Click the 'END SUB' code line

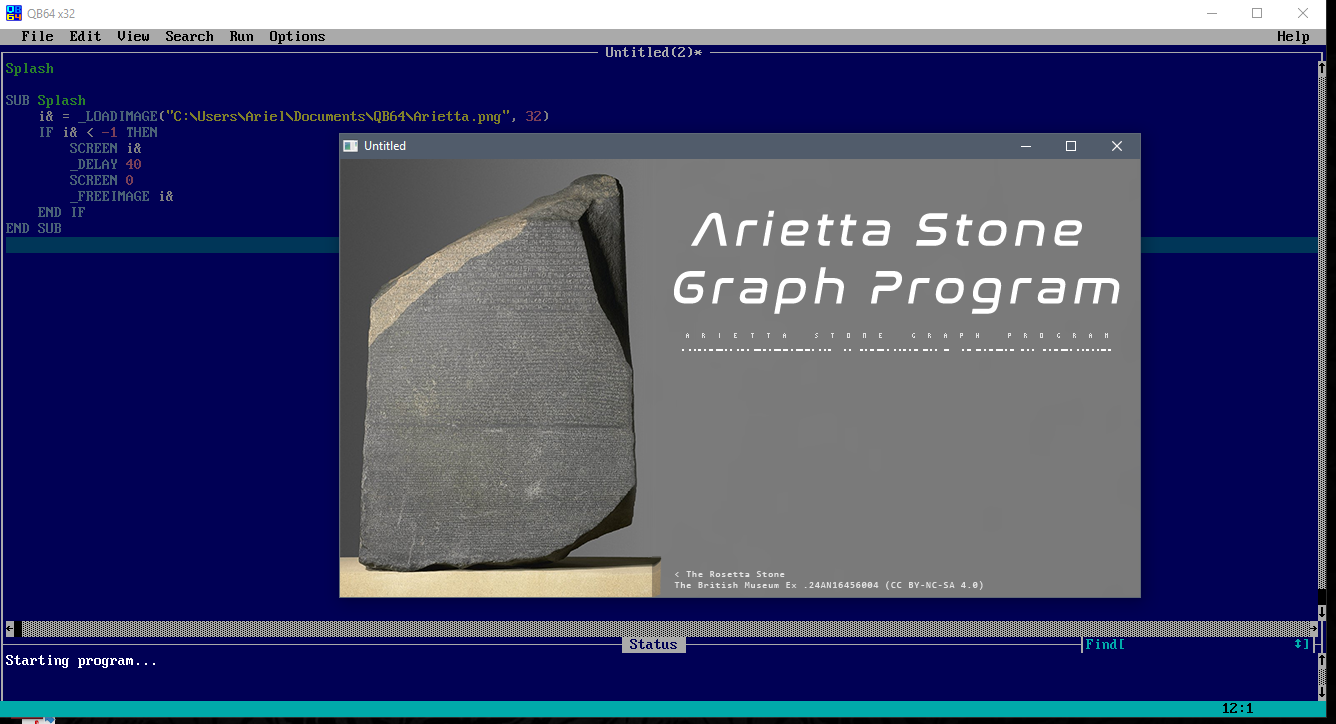33,228
